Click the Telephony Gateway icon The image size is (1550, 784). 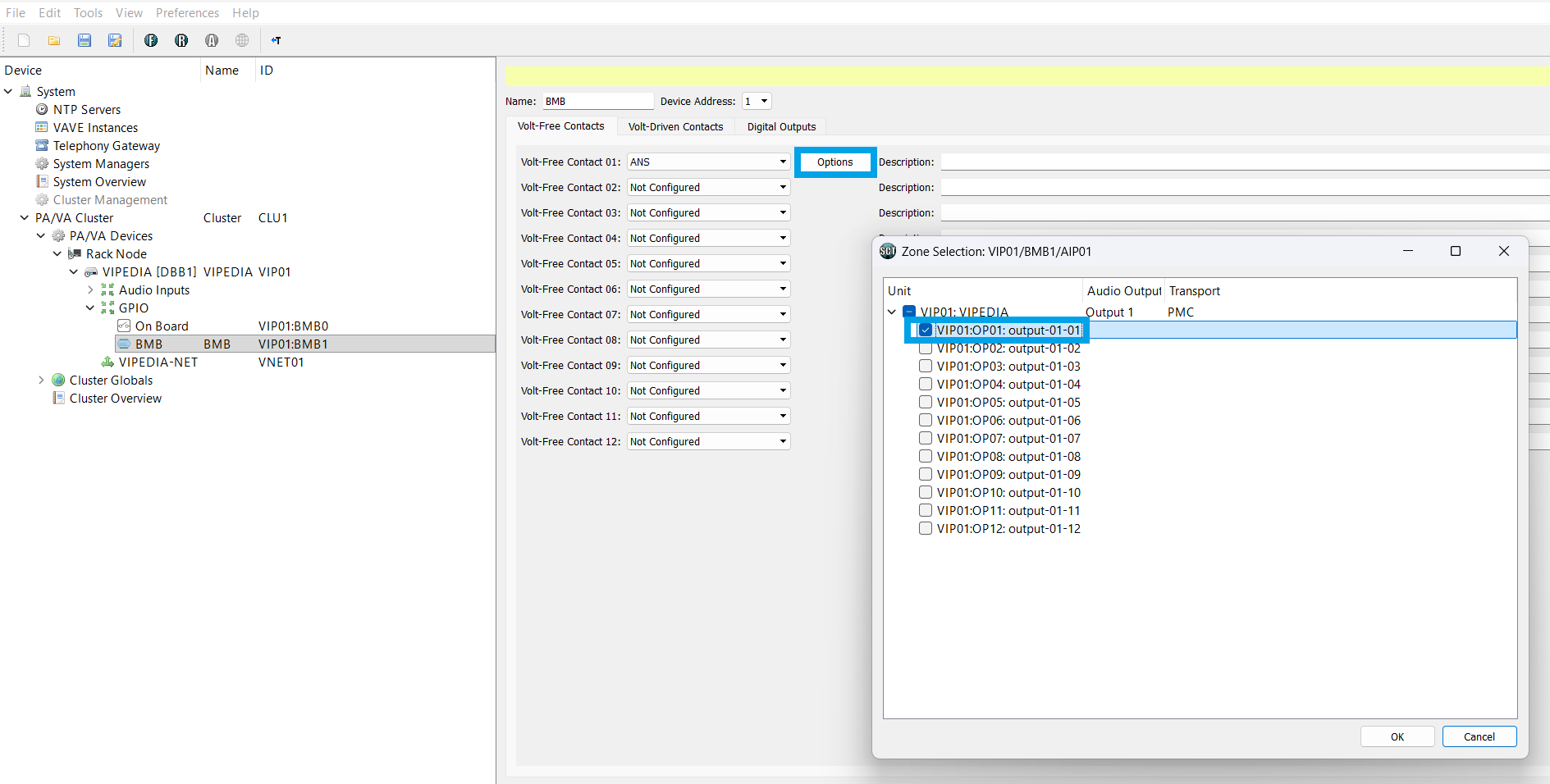coord(42,145)
